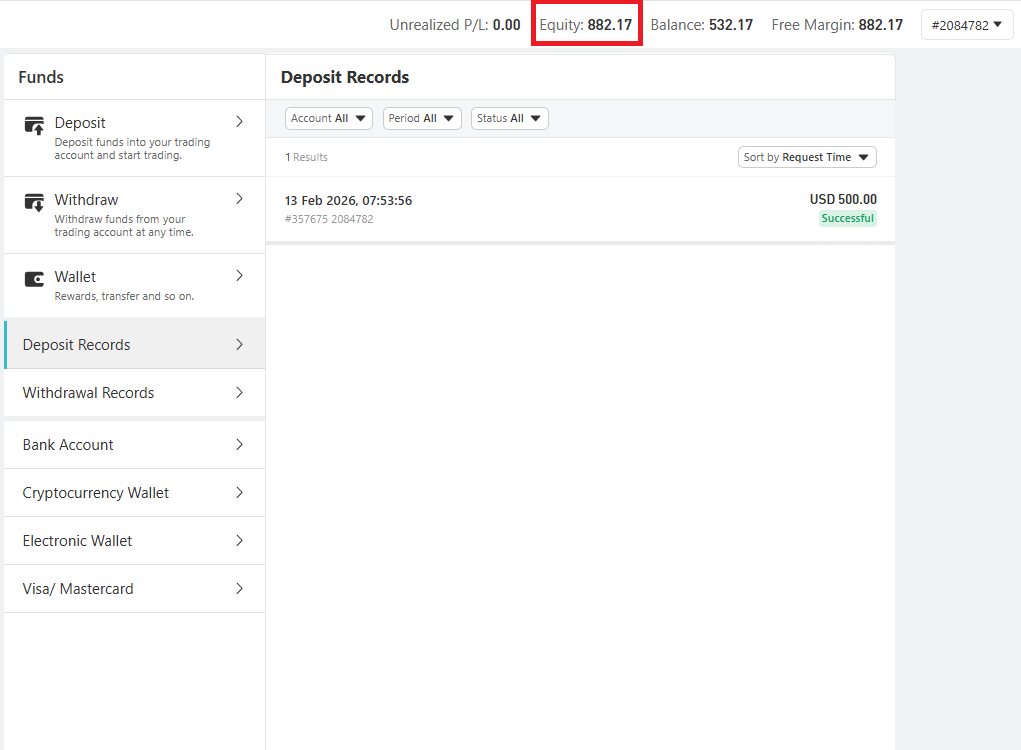Screen dimensions: 1021x750
Task: Click chevron arrow next to Deposit
Action: [239, 122]
